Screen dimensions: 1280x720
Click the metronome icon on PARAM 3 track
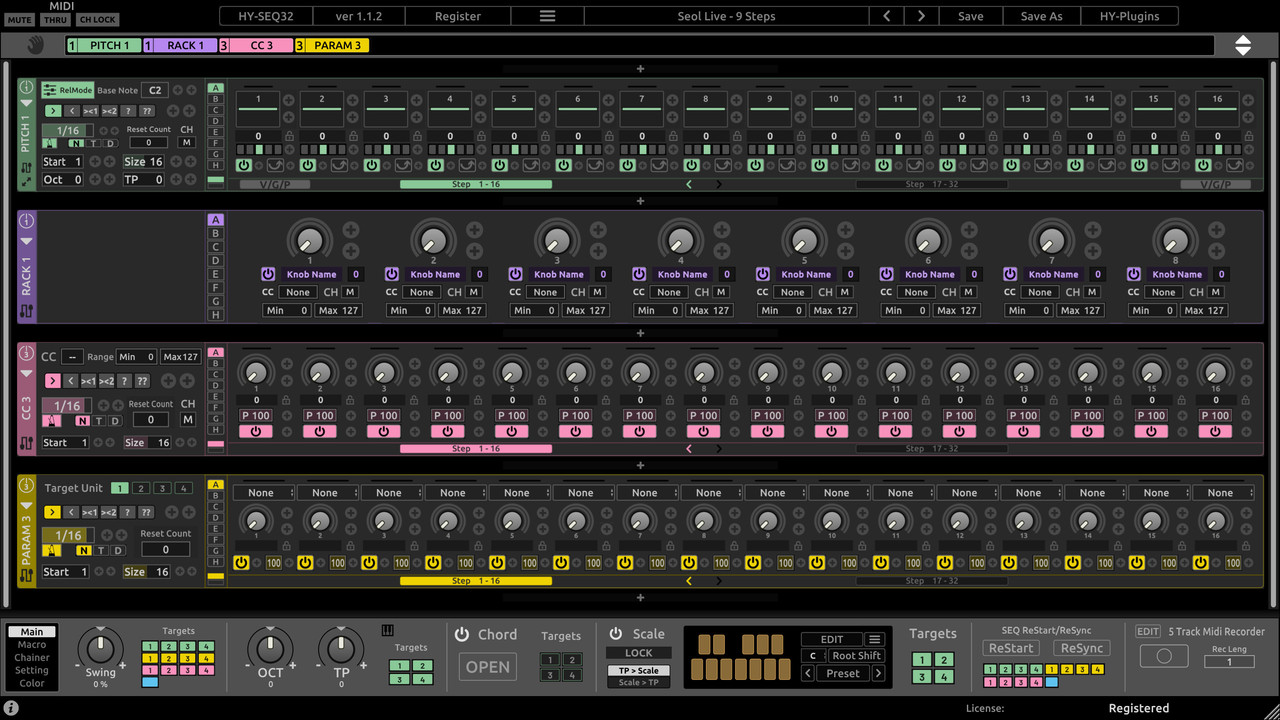pyautogui.click(x=52, y=550)
